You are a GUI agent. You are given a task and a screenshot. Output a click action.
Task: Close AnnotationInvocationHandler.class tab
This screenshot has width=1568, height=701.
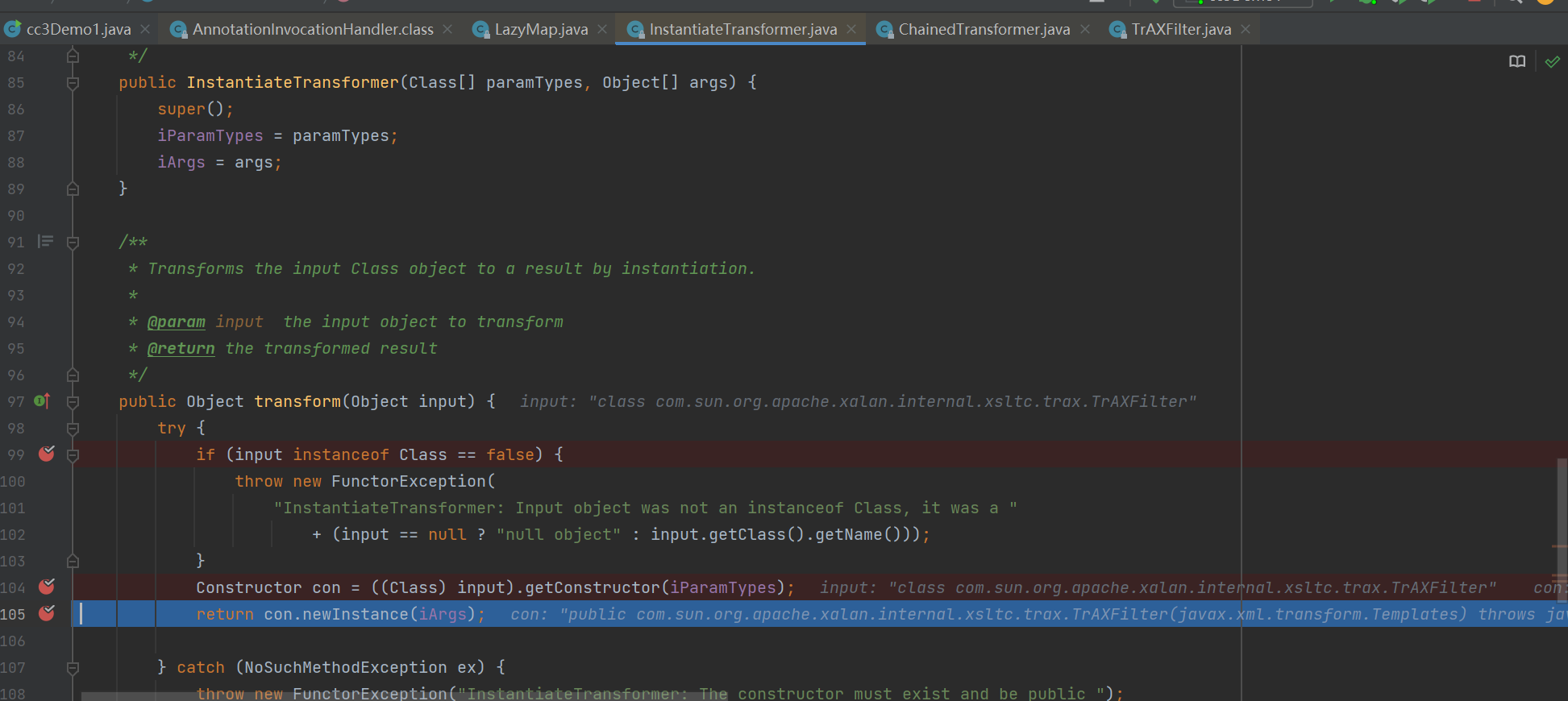tap(447, 30)
